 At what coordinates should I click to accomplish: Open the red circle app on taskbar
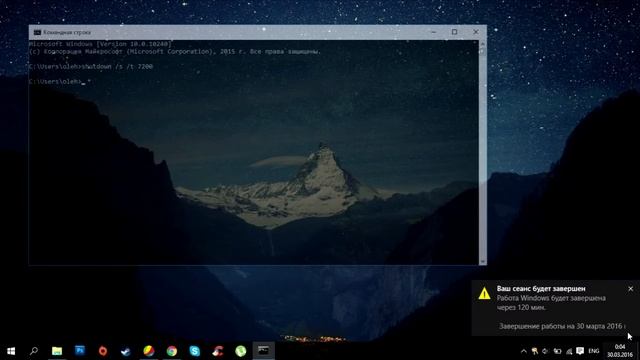pyautogui.click(x=102, y=351)
